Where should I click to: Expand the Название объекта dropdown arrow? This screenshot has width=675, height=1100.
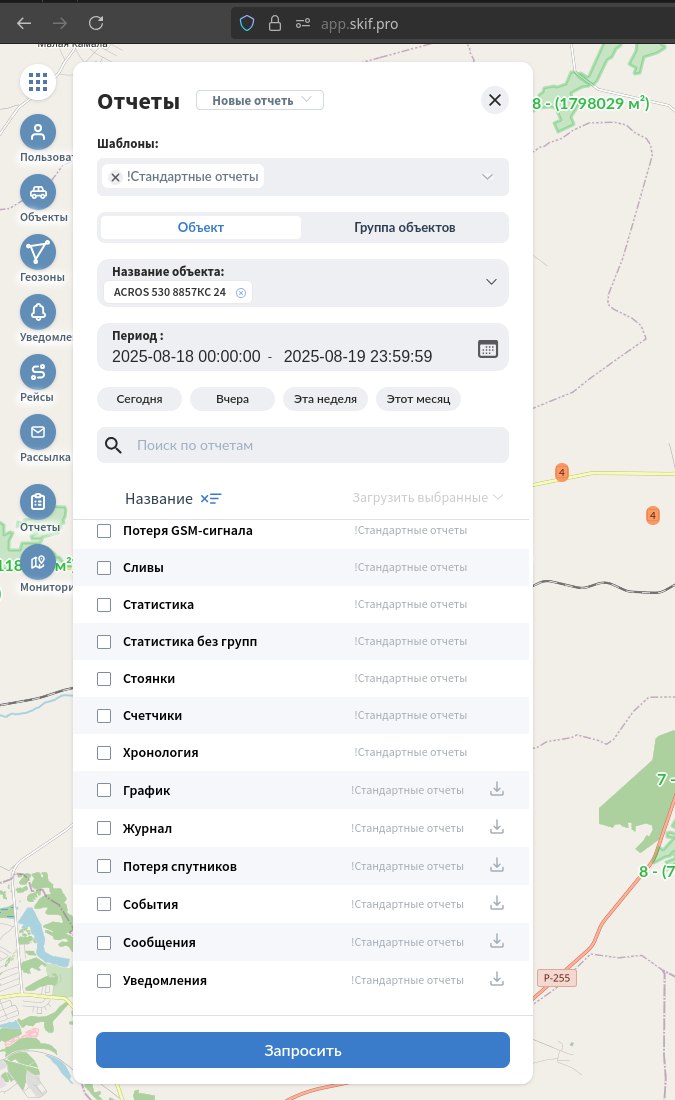[x=491, y=282]
